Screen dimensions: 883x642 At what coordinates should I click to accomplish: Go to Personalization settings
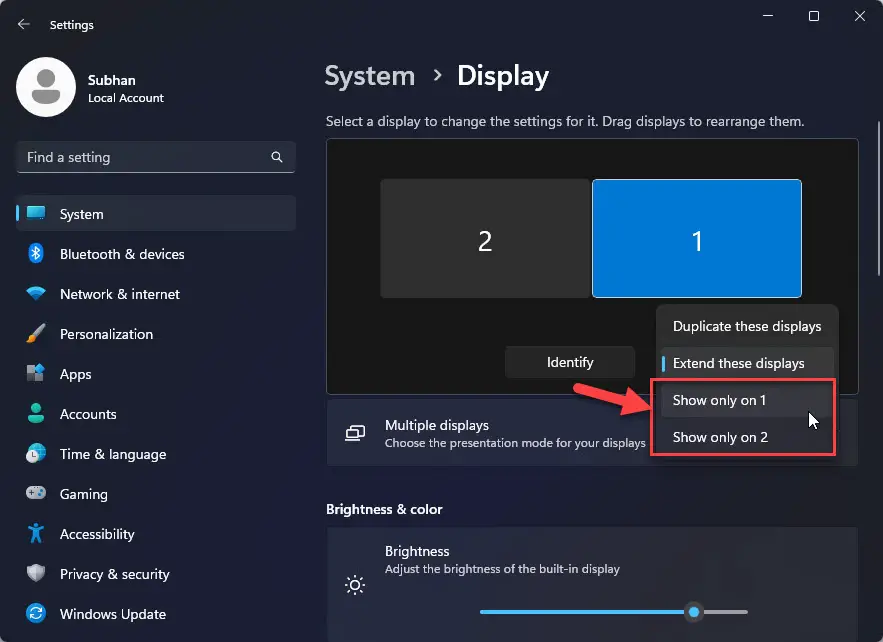coord(156,334)
